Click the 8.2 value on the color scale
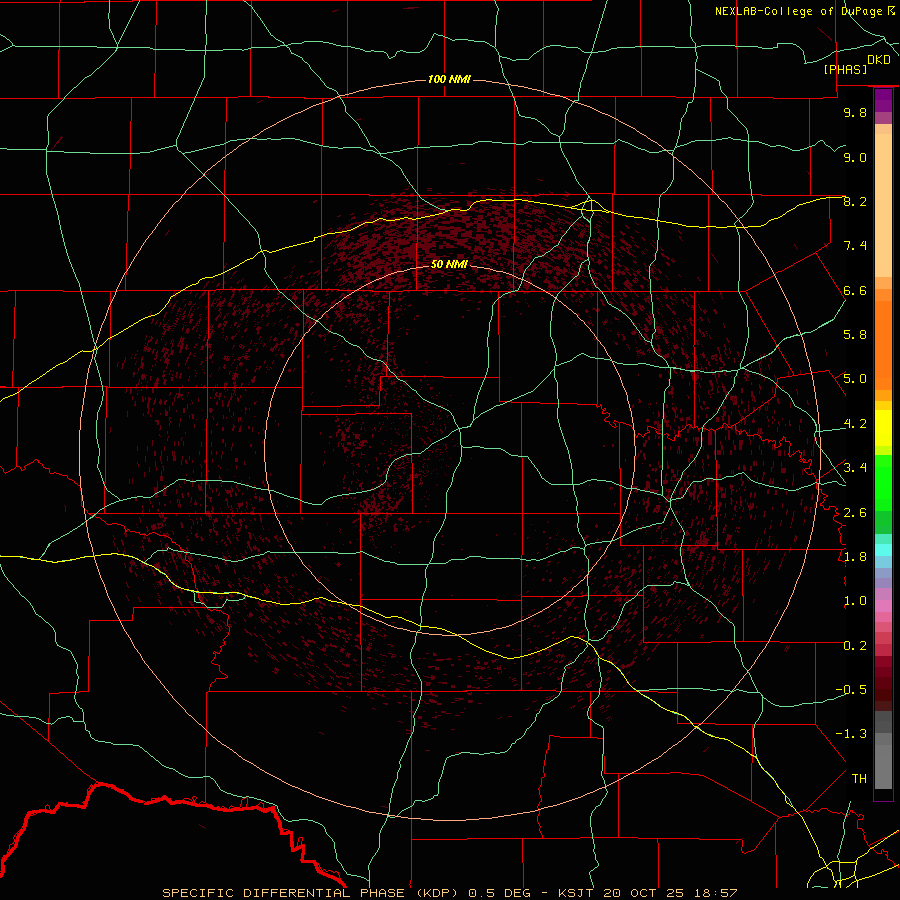The height and width of the screenshot is (900, 900). pyautogui.click(x=855, y=201)
